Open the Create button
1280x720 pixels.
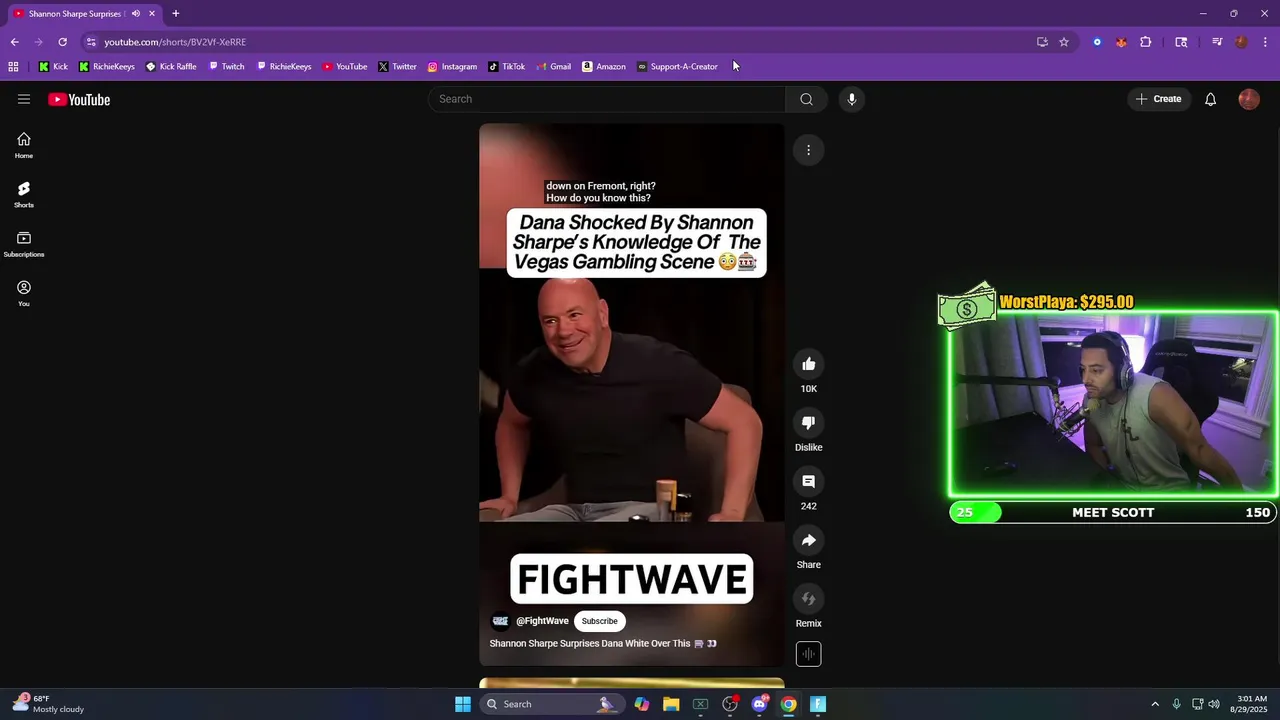1159,99
